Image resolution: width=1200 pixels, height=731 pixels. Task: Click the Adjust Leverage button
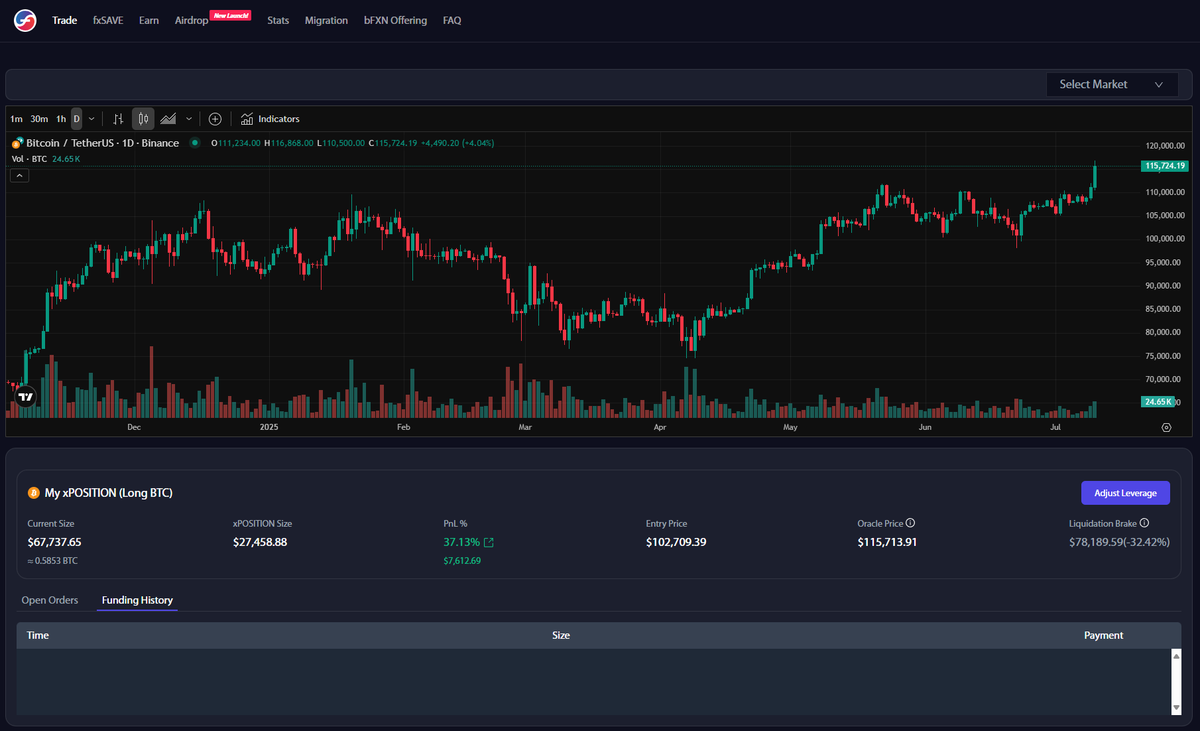pos(1125,493)
